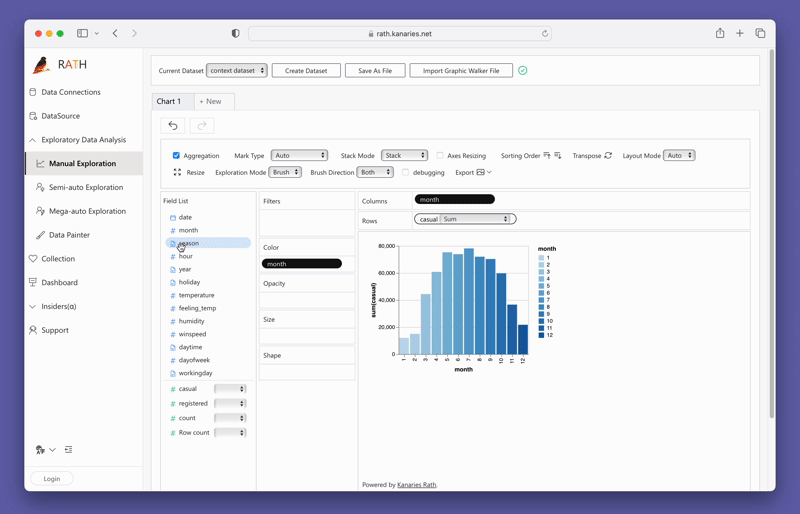This screenshot has height=514, width=800.
Task: Sort descending using Sorting Order icon
Action: [x=558, y=156]
